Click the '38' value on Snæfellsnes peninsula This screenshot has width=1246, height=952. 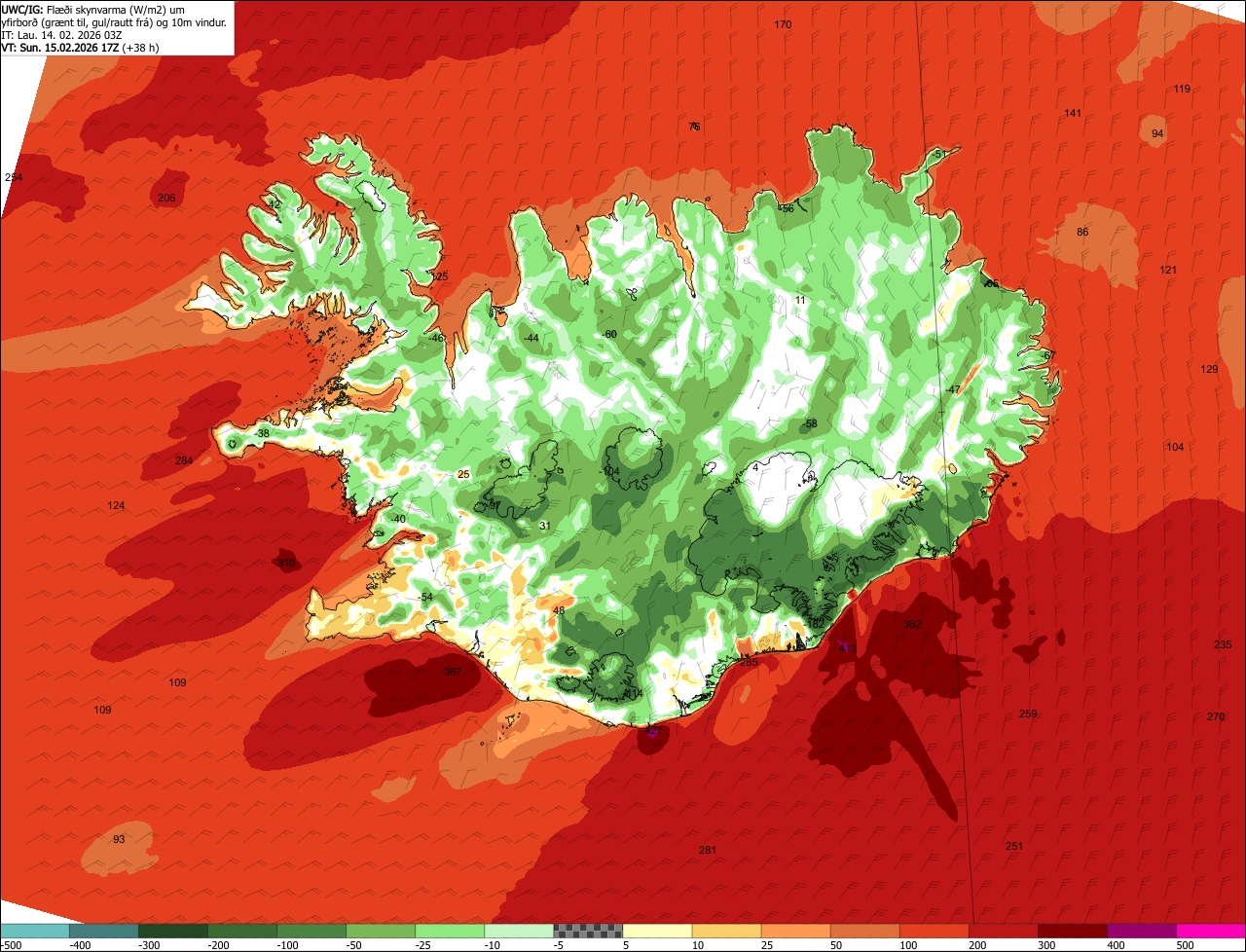pos(263,433)
